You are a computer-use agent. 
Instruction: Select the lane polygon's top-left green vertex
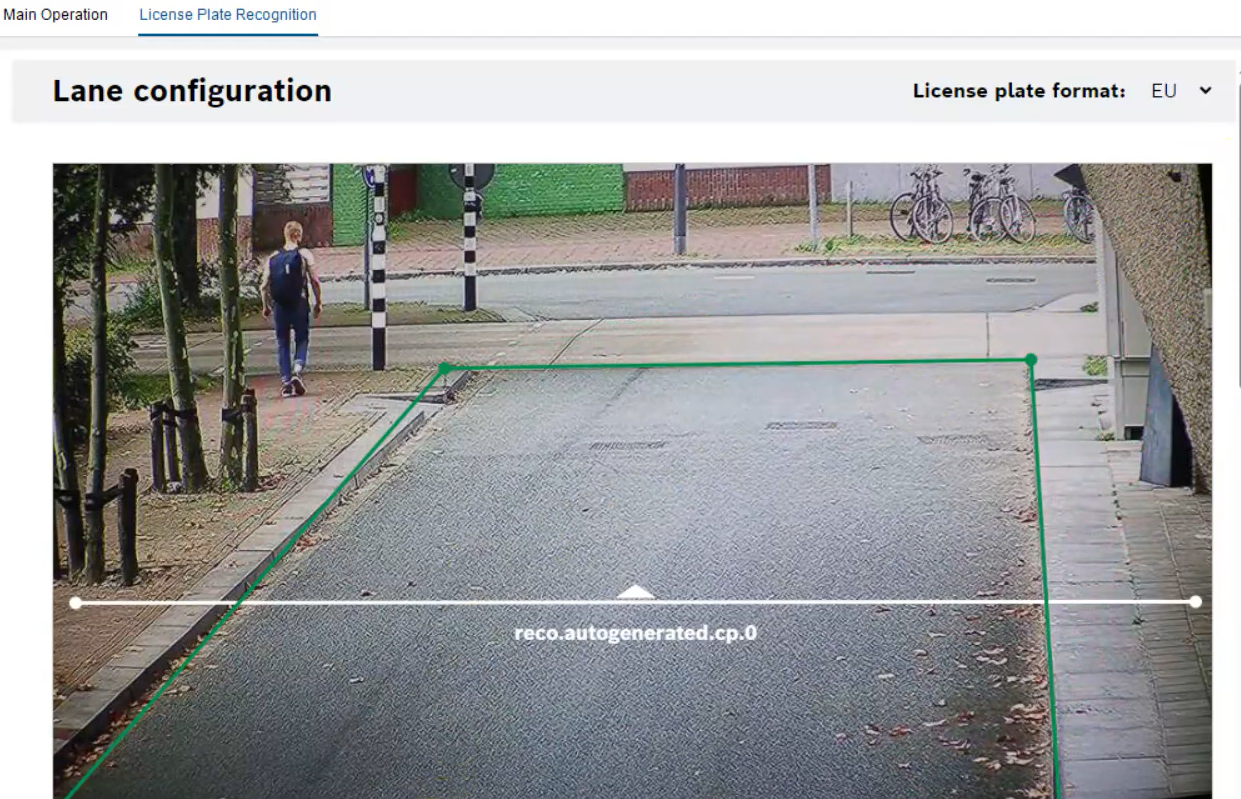[445, 368]
